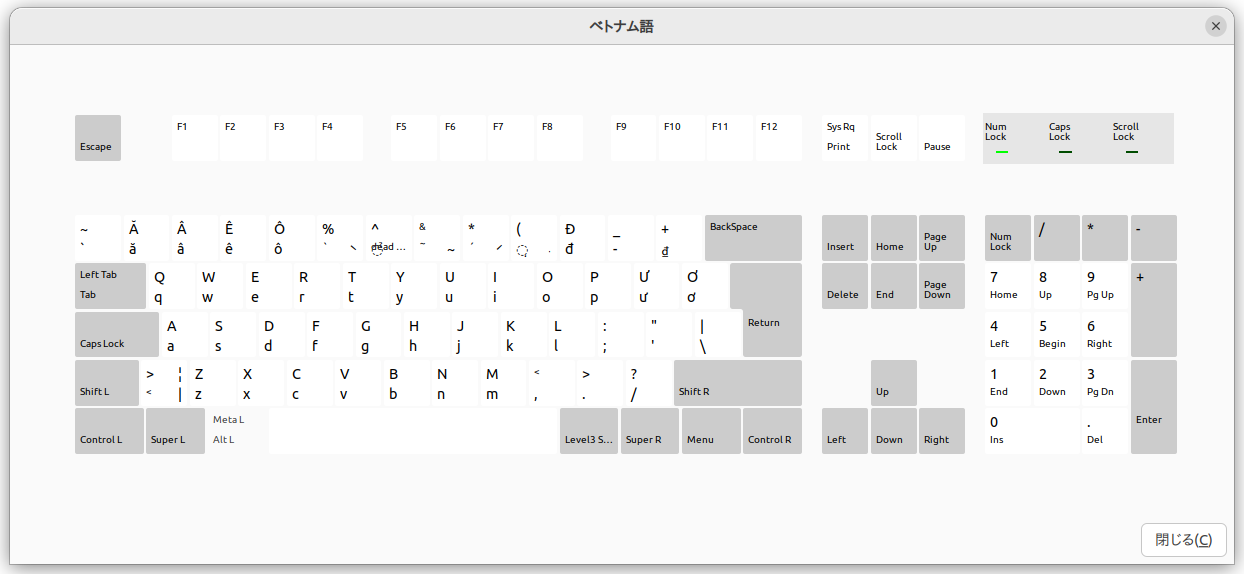Click the Scroll Lock key near Pause
The width and height of the screenshot is (1244, 574).
coord(893,138)
